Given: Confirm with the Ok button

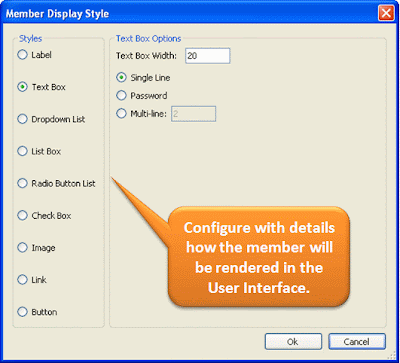Looking at the screenshot, I should (293, 342).
